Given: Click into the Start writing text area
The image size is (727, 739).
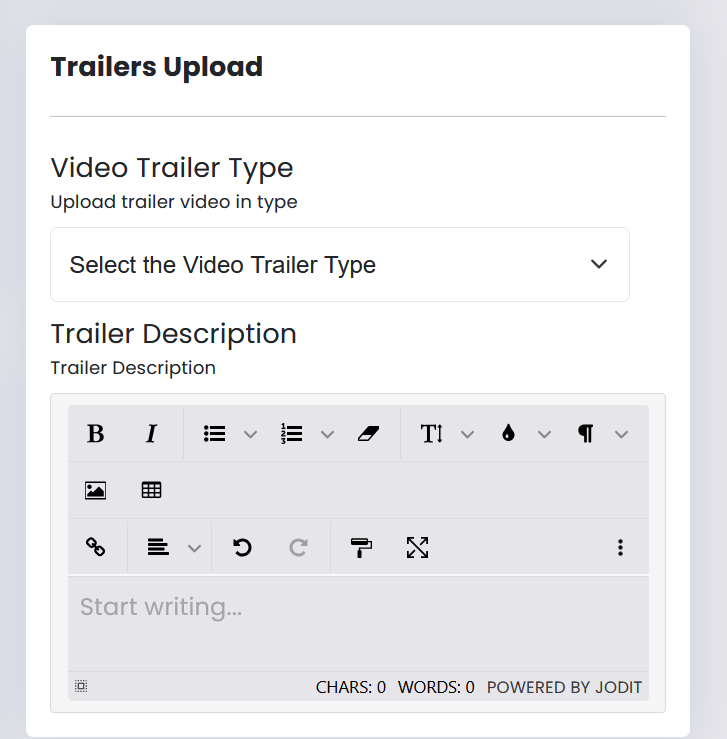Looking at the screenshot, I should pos(358,620).
